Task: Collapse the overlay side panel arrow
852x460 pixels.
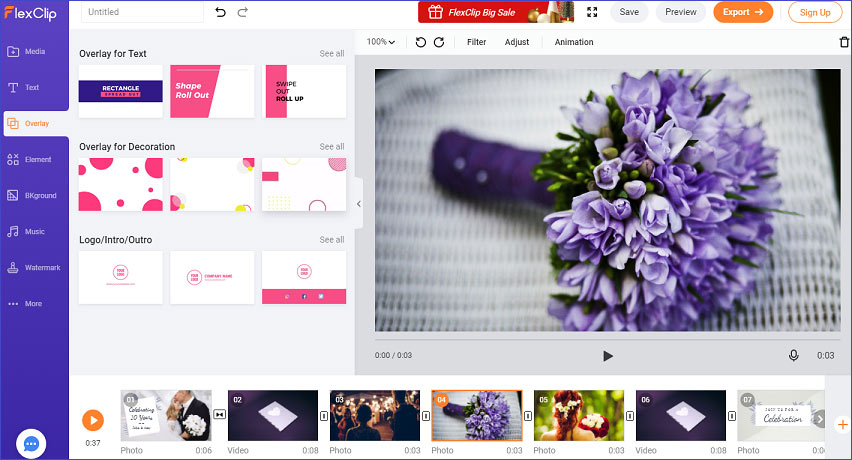Action: pos(359,204)
